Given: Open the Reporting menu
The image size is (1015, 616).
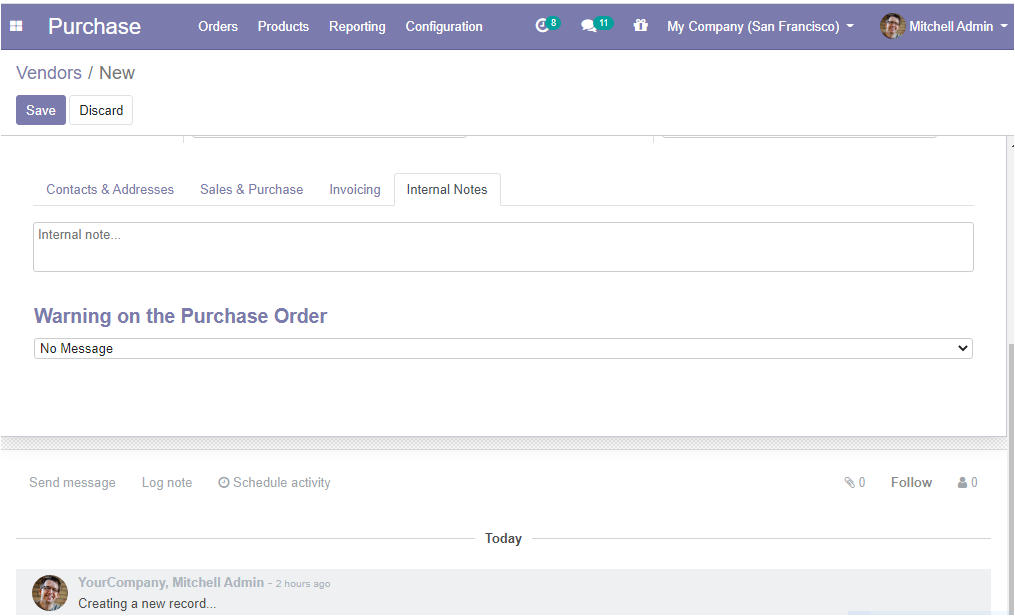Looking at the screenshot, I should (x=357, y=27).
